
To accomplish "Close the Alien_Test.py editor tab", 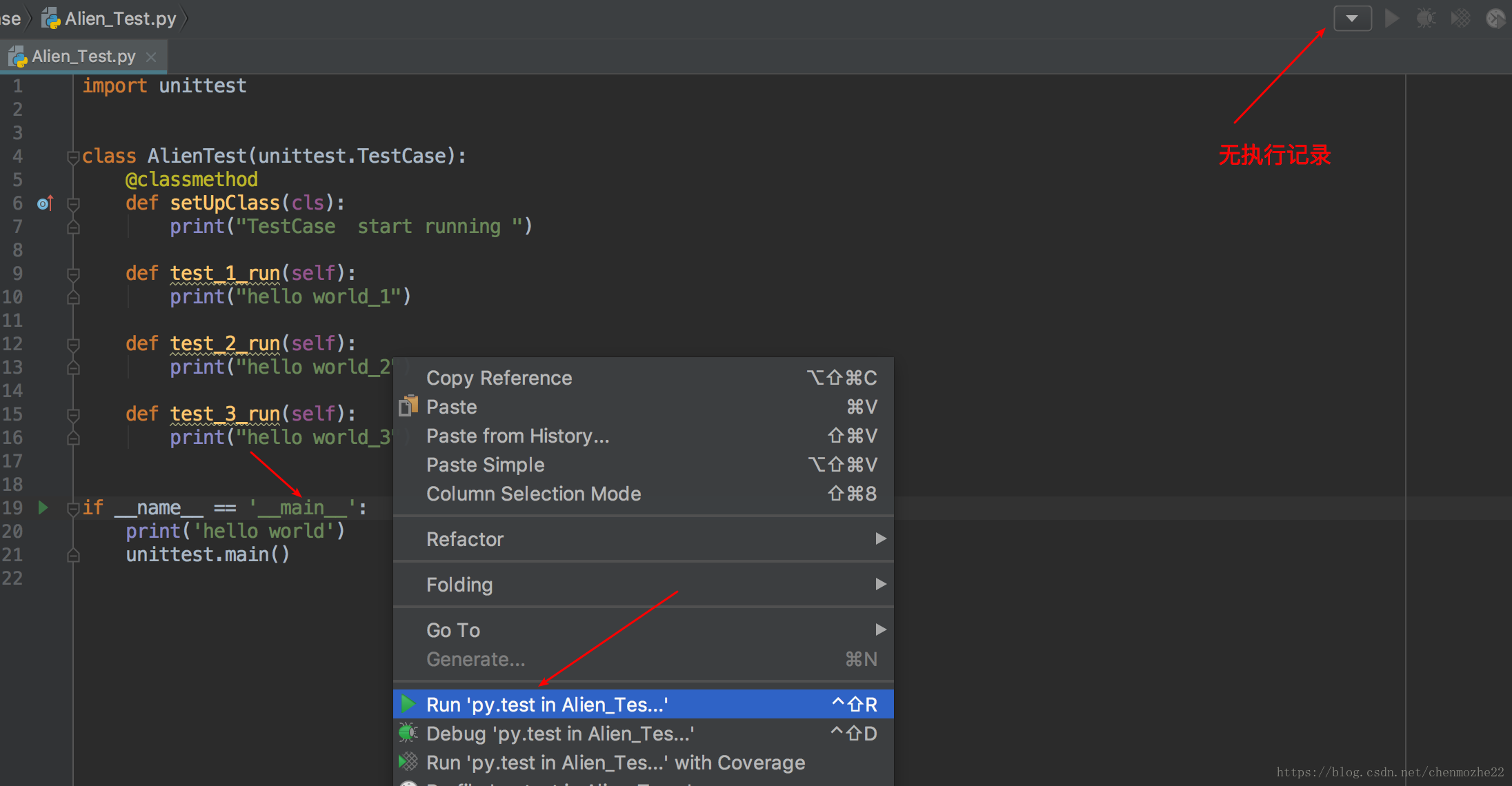I will 151,57.
